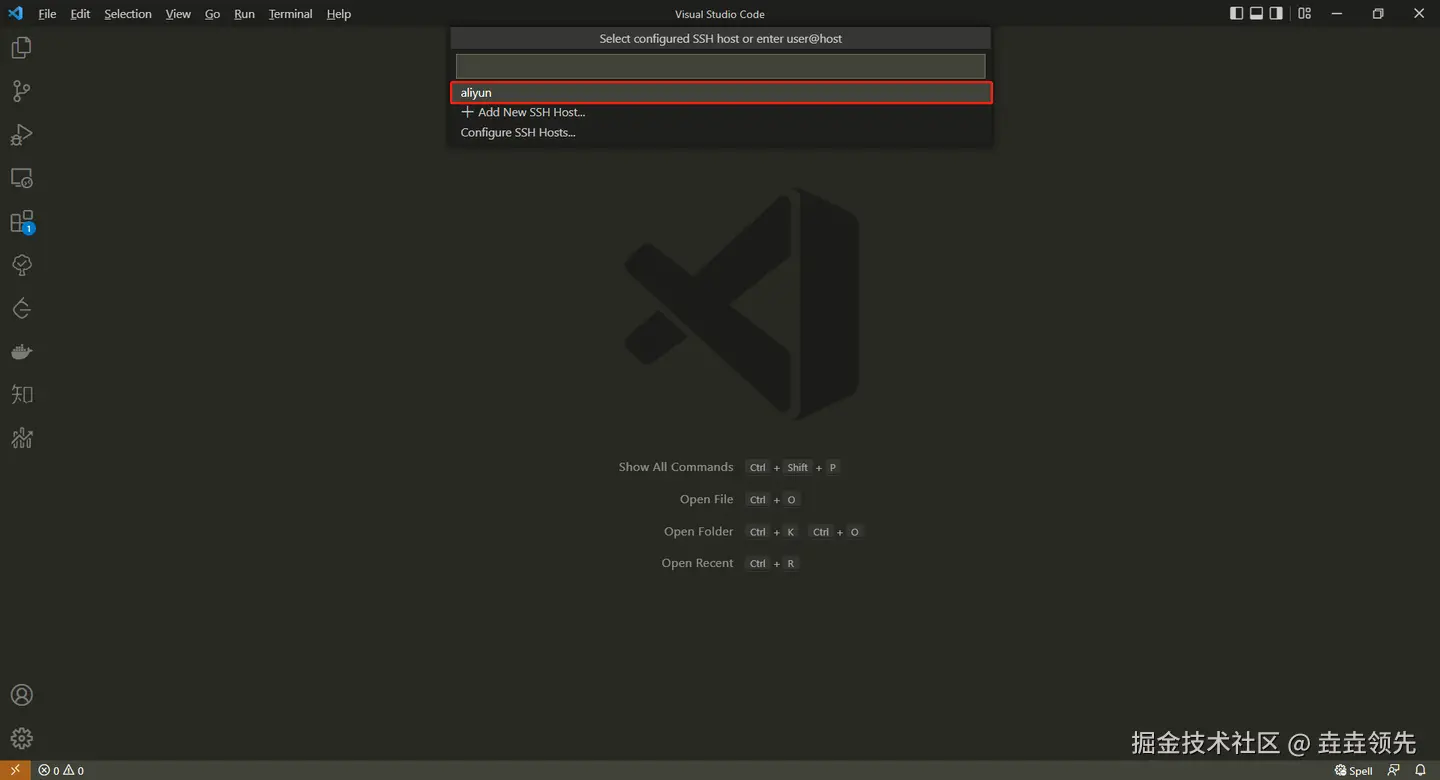Open the GitLens-style arrow icon in activity bar
1440x780 pixels.
pos(21,308)
